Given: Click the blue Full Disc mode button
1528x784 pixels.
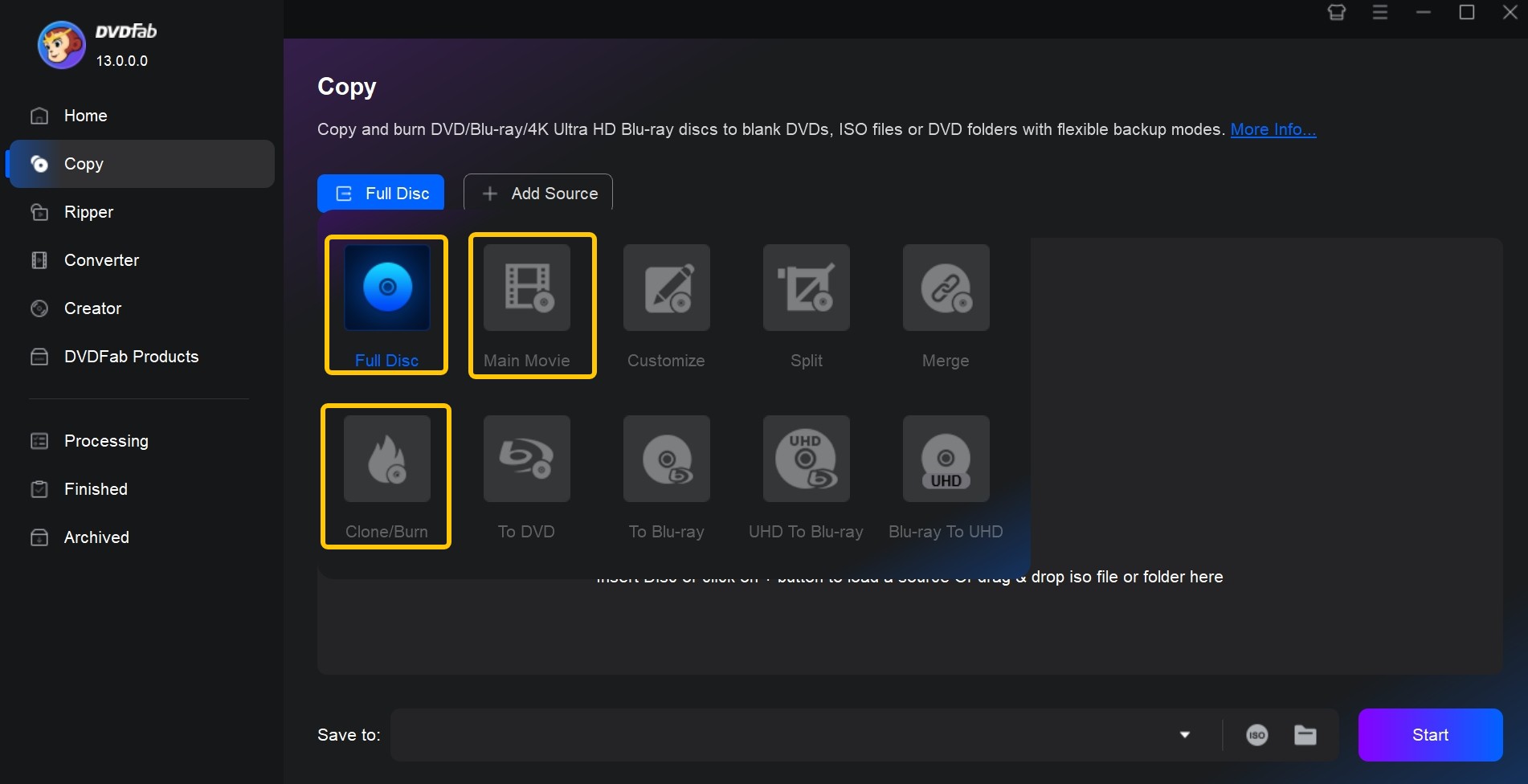Looking at the screenshot, I should coord(381,193).
